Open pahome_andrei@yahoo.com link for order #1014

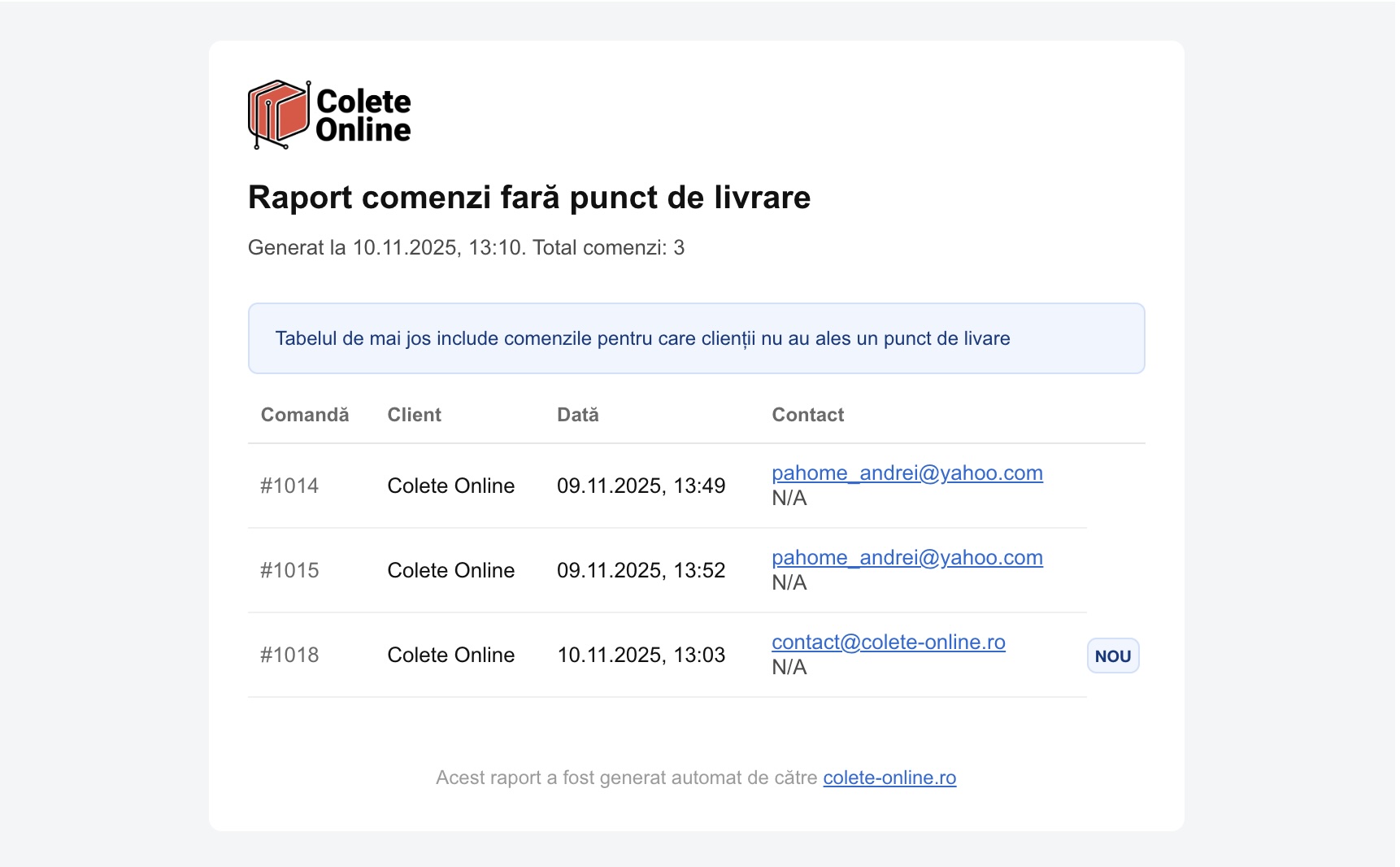pyautogui.click(x=907, y=473)
